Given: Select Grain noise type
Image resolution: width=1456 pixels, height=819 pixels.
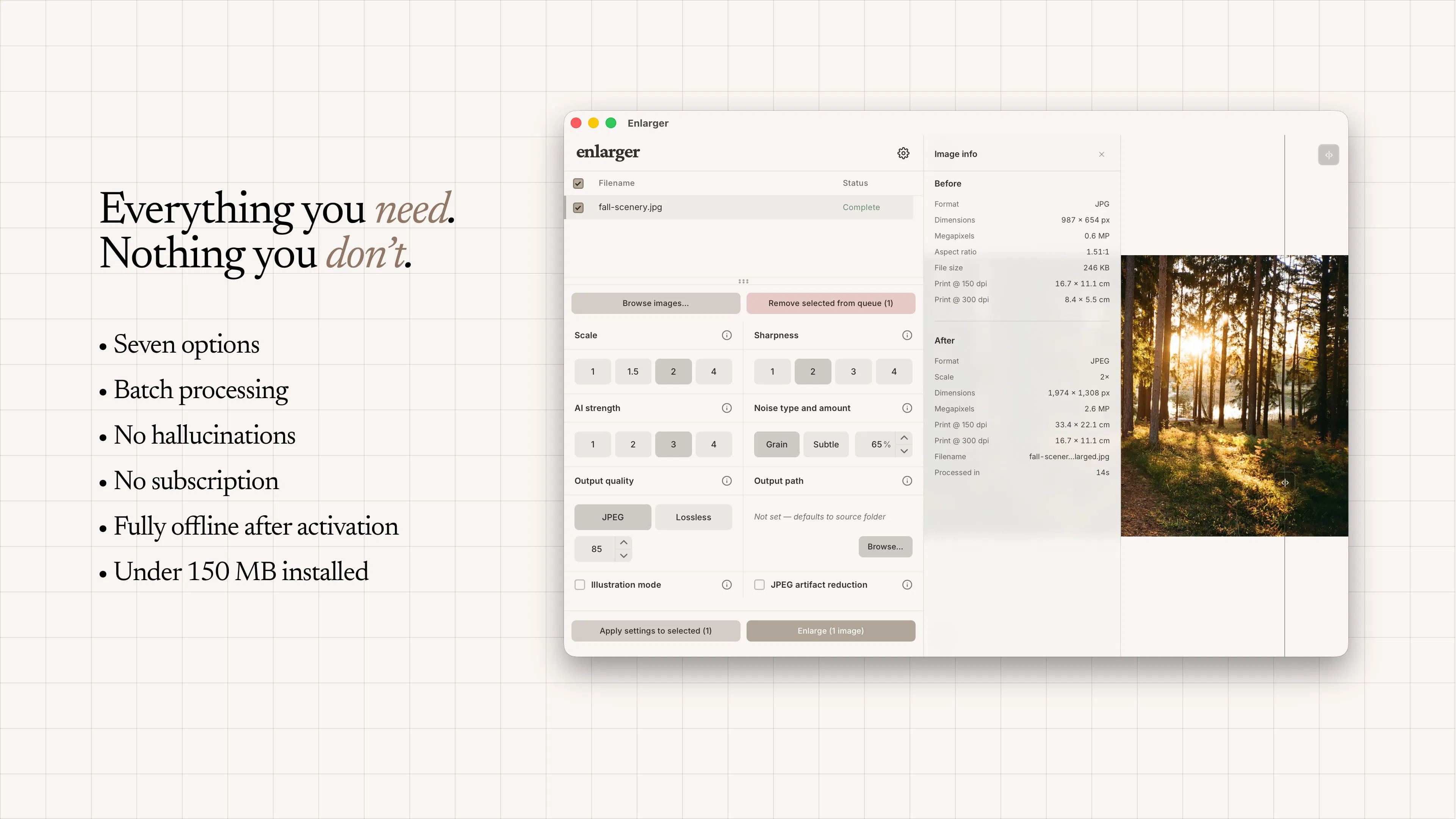Looking at the screenshot, I should (777, 444).
